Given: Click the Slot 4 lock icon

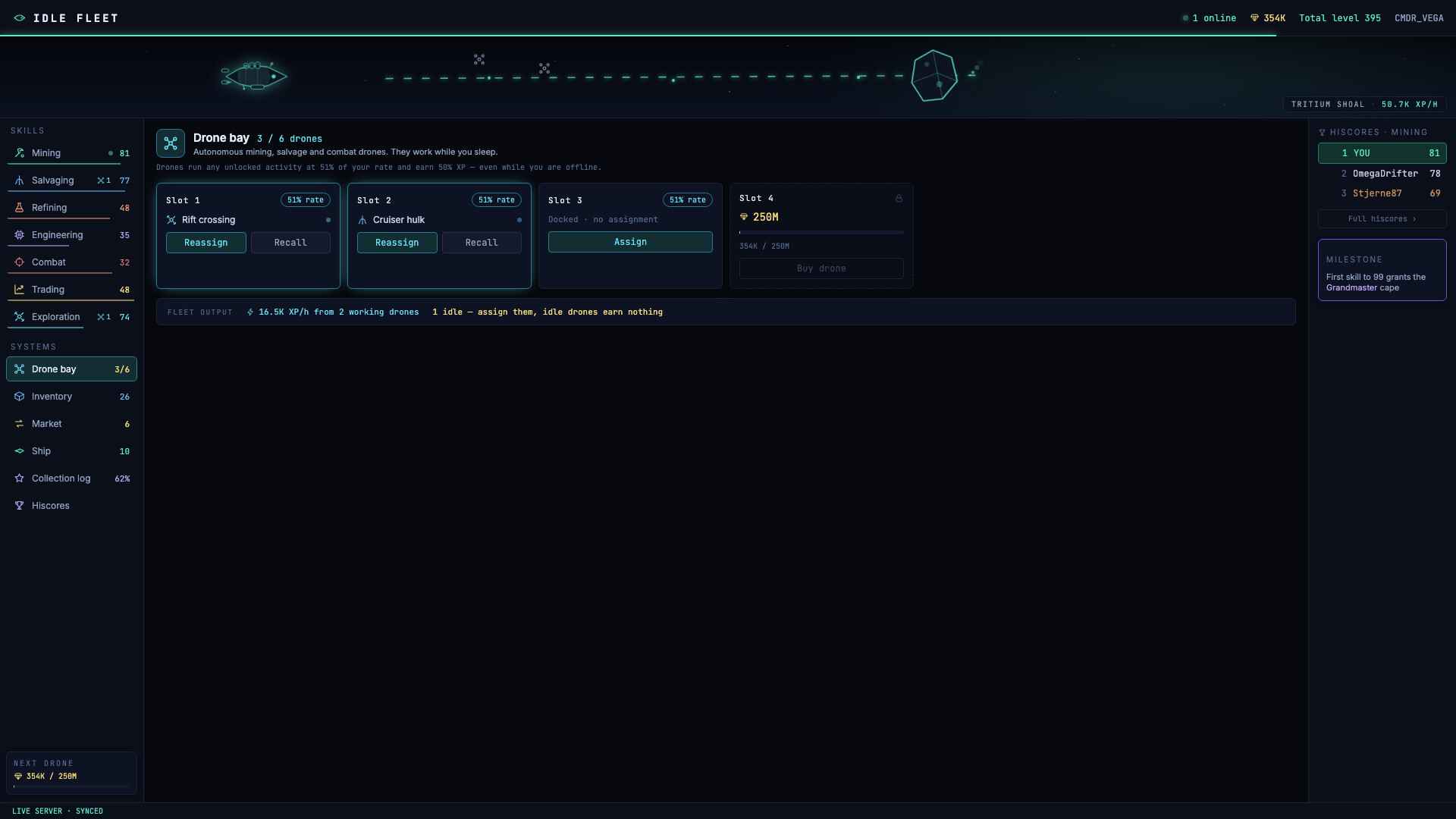Looking at the screenshot, I should [x=899, y=199].
